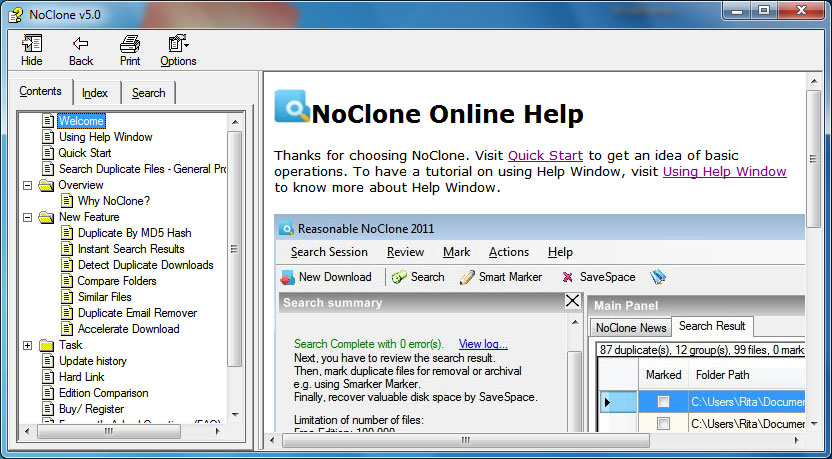Click page icon beside Similar Files

pyautogui.click(x=67, y=297)
